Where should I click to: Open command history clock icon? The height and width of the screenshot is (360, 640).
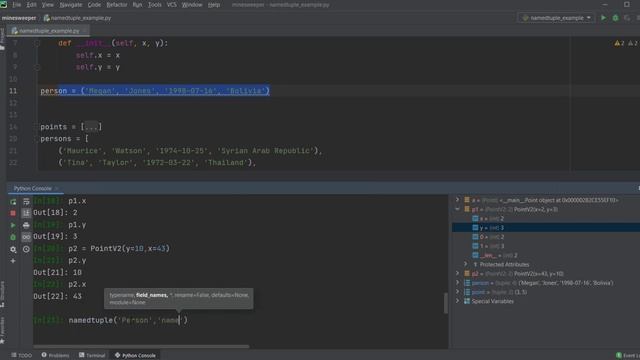coord(26,249)
